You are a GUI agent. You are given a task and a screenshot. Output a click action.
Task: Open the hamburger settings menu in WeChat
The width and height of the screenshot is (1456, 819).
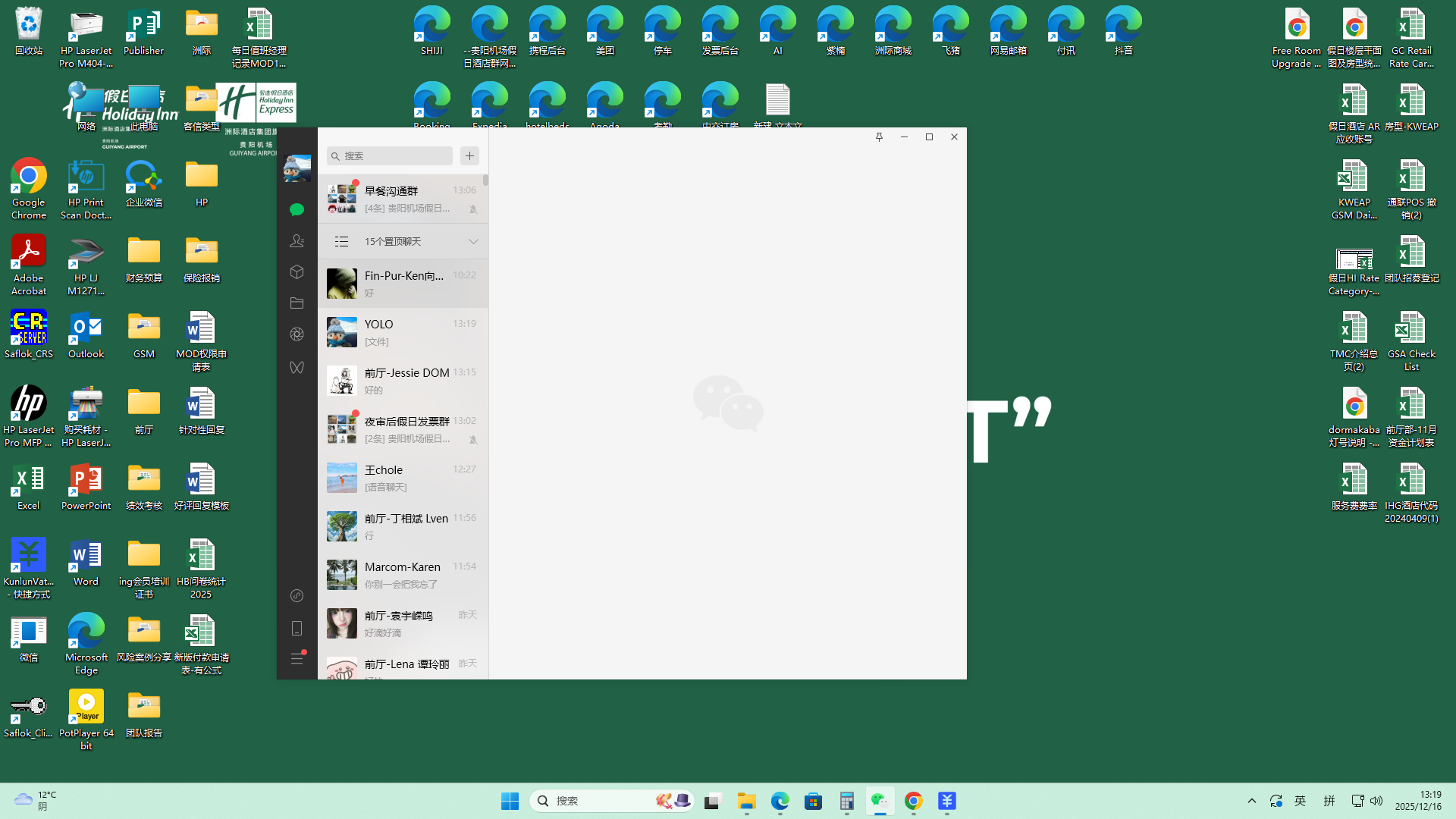pyautogui.click(x=297, y=659)
